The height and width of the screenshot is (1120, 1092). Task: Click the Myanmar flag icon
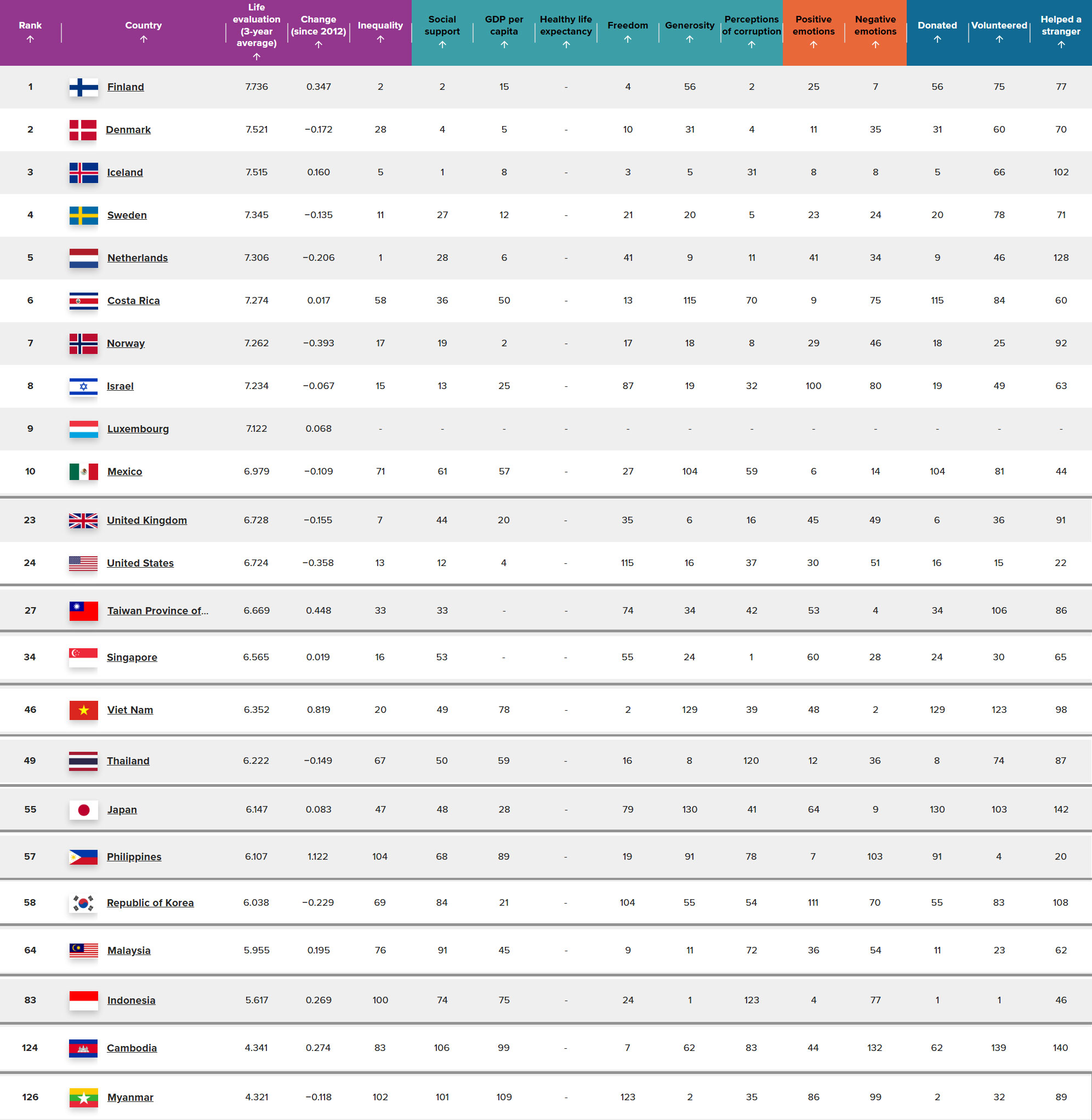[83, 1097]
